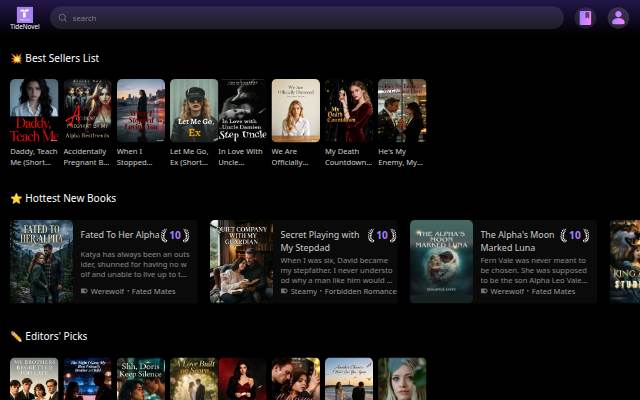The image size is (640, 400).
Task: Open the user profile icon
Action: click(x=618, y=18)
